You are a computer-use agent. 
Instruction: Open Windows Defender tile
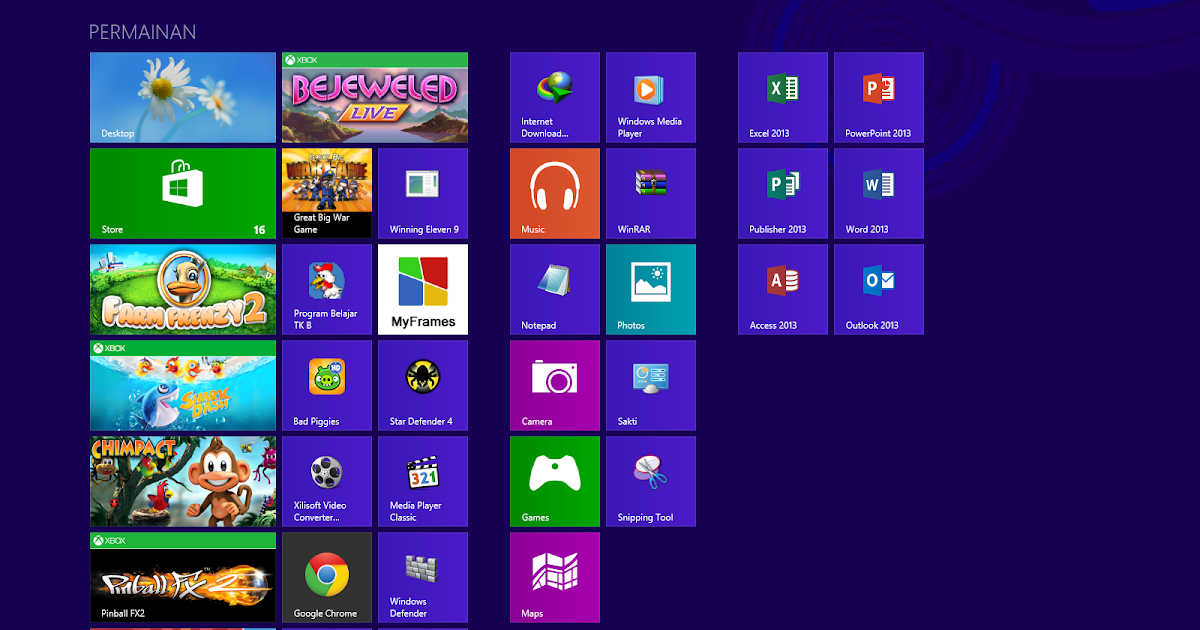pyautogui.click(x=423, y=577)
